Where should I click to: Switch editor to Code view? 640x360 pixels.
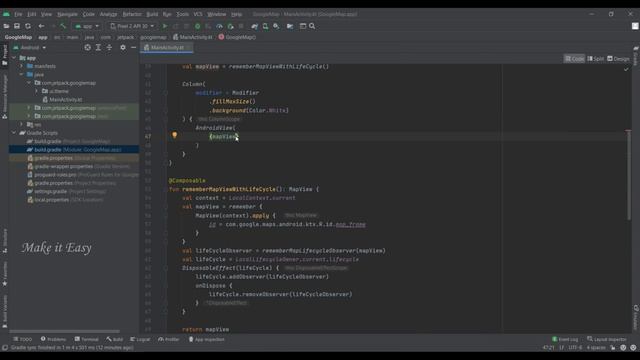[574, 59]
